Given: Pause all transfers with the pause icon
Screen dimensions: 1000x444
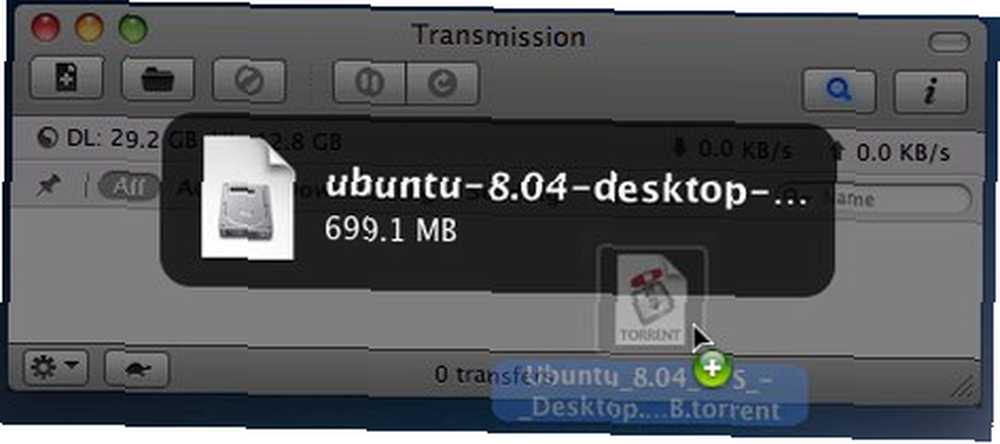Looking at the screenshot, I should (370, 83).
